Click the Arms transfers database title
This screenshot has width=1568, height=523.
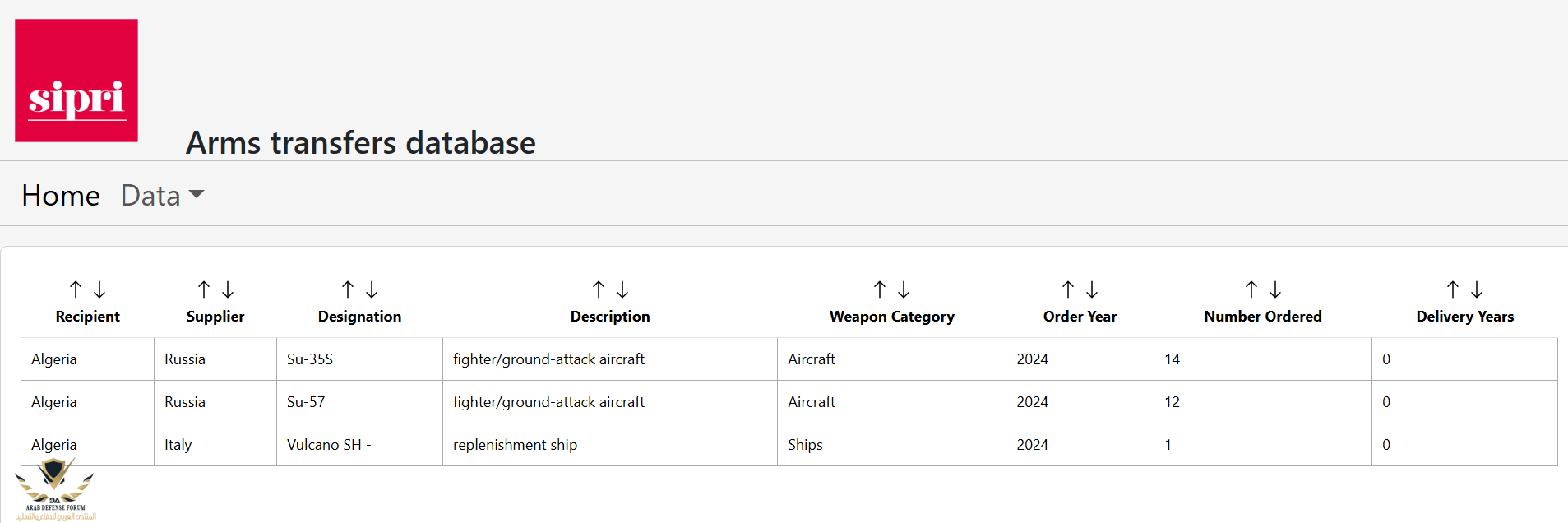tap(361, 143)
